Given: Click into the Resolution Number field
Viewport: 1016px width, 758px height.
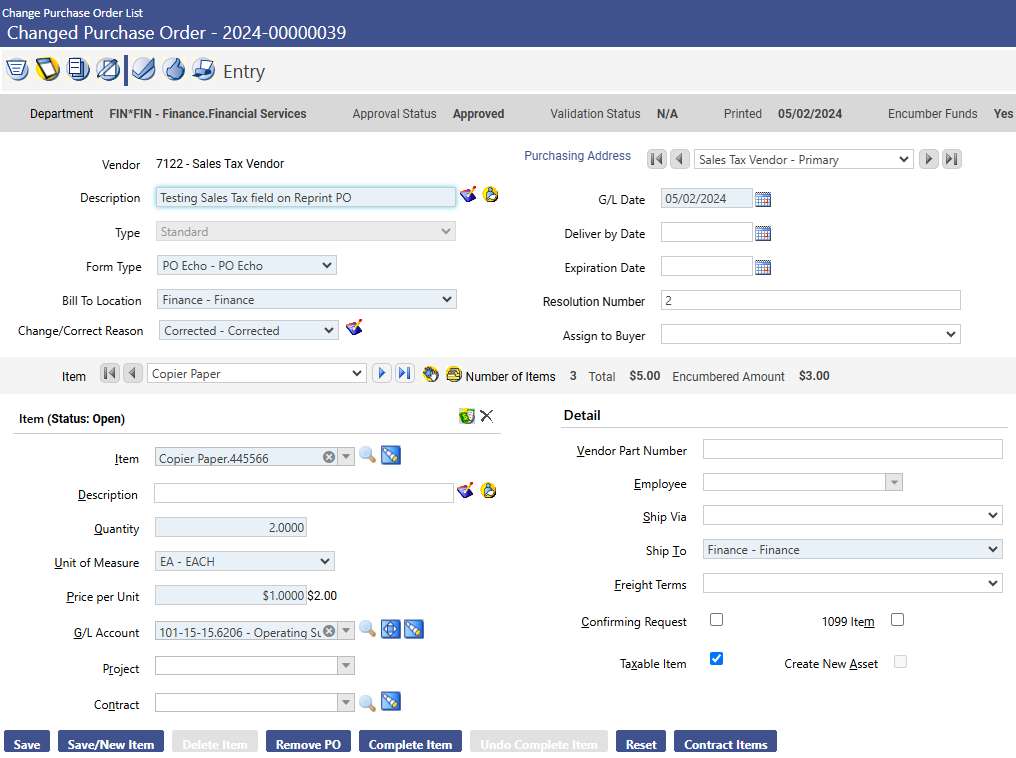Looking at the screenshot, I should 811,301.
